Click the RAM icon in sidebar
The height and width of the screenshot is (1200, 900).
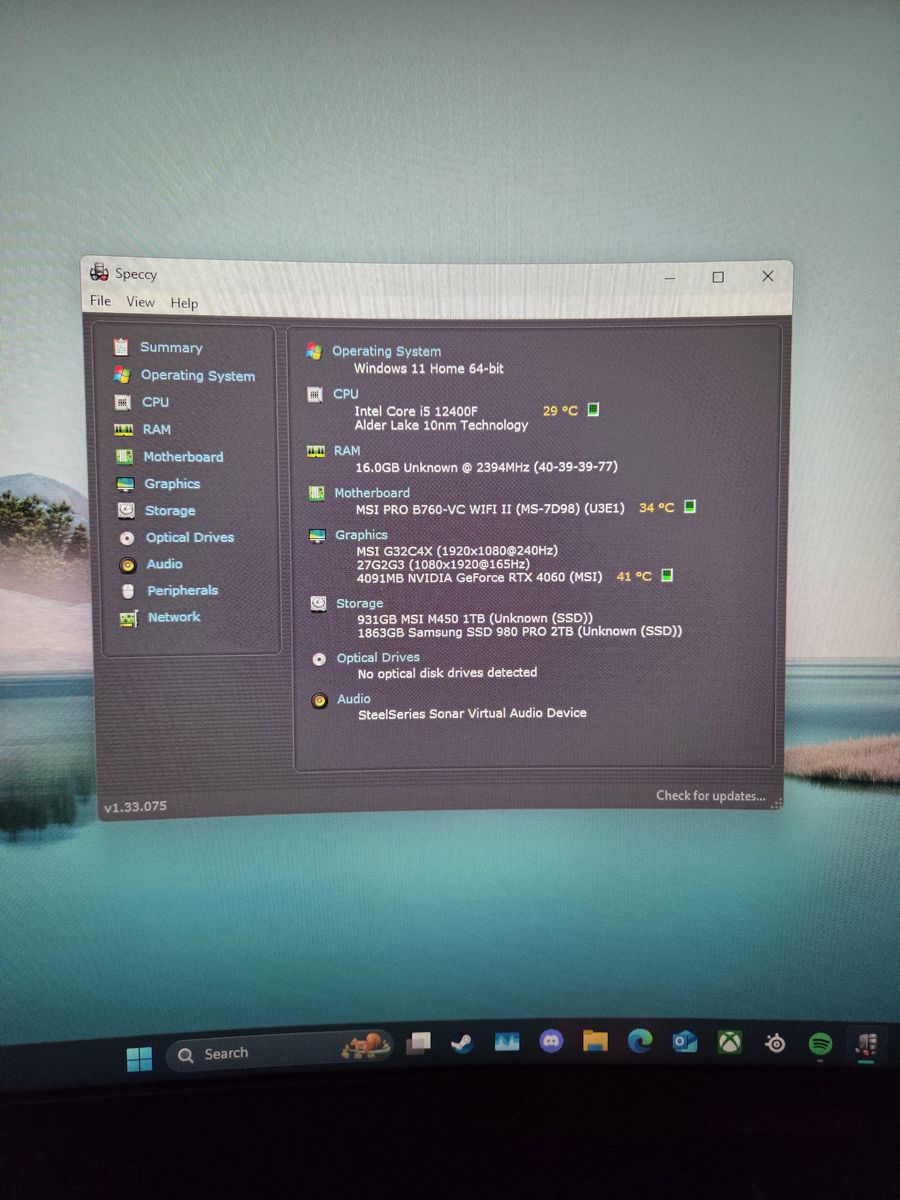click(123, 429)
